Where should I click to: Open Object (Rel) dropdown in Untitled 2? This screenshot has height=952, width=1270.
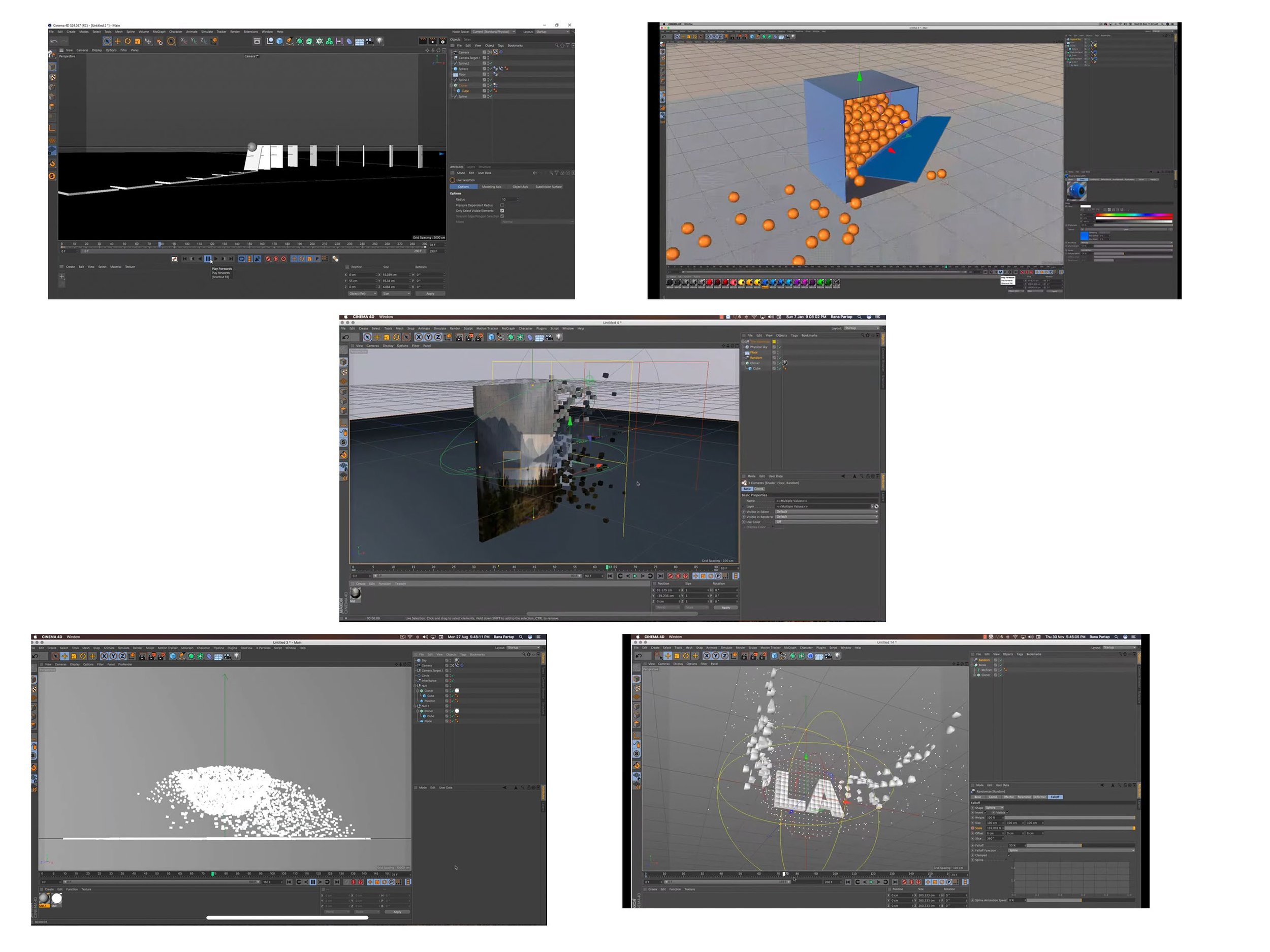point(362,294)
